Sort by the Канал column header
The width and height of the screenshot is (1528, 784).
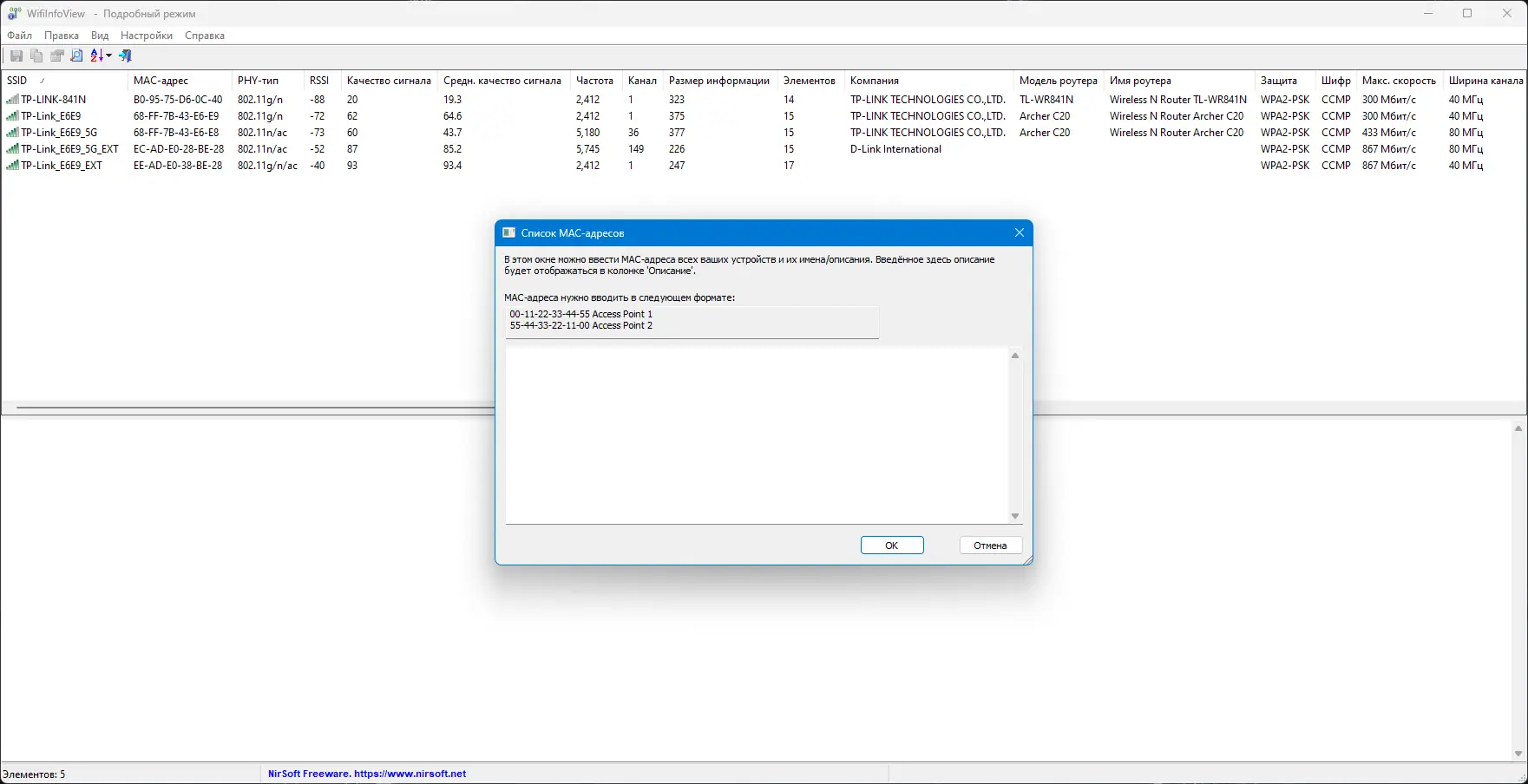(643, 81)
